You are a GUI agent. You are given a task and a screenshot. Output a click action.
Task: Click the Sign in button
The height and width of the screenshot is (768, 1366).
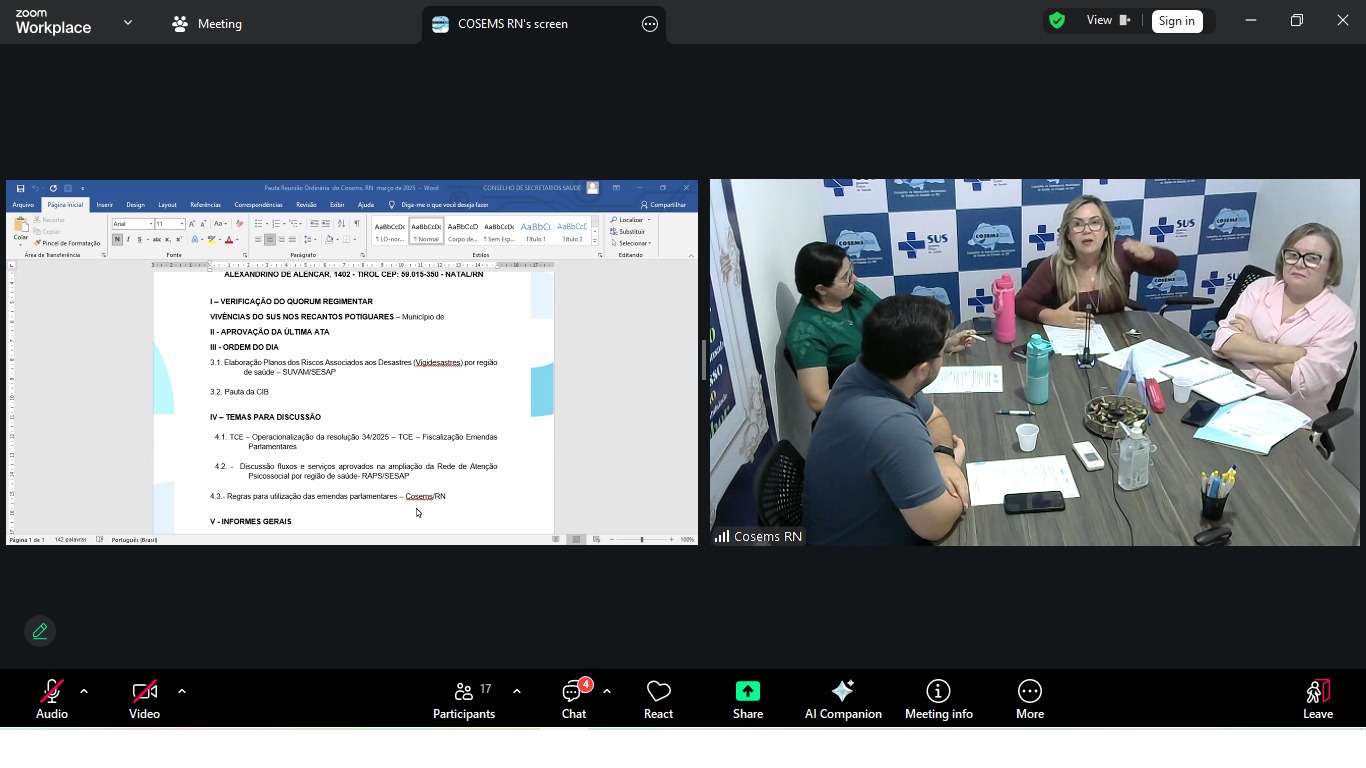coord(1176,21)
